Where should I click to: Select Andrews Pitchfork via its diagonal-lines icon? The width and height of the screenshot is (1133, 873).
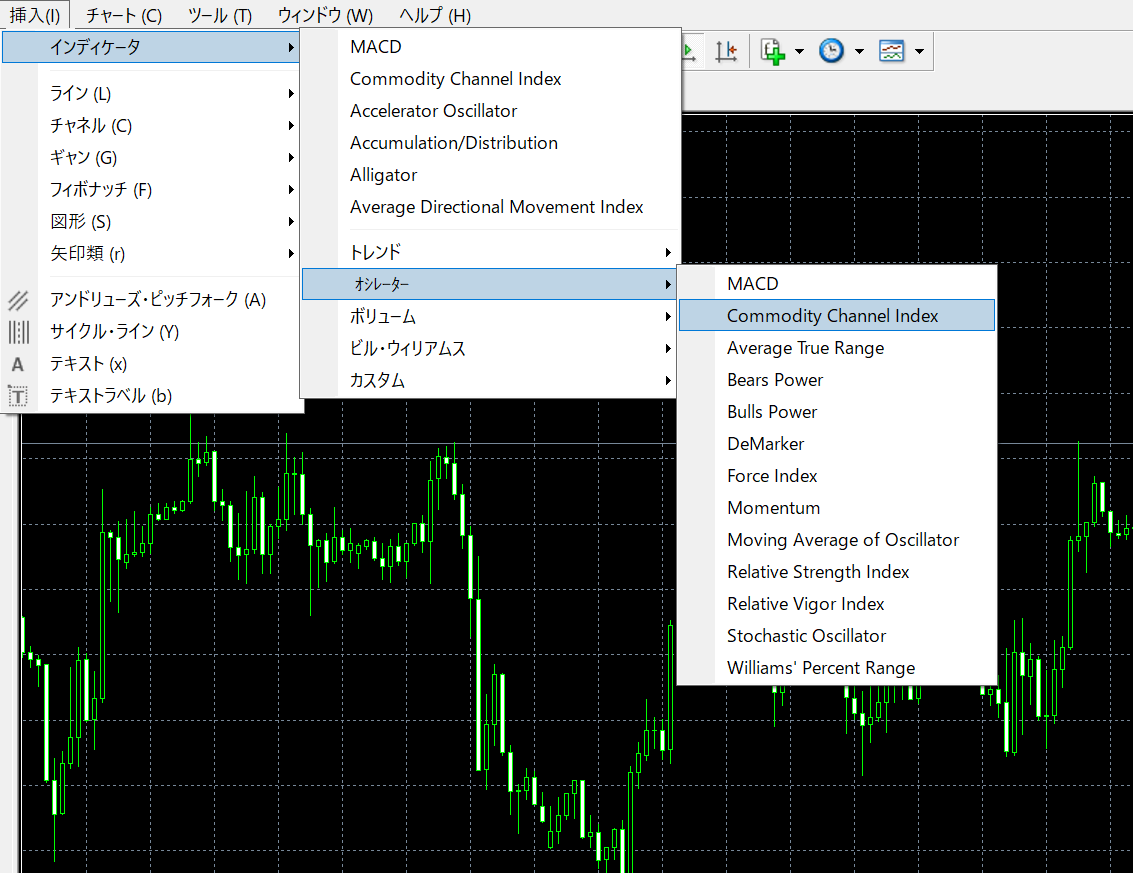click(18, 300)
